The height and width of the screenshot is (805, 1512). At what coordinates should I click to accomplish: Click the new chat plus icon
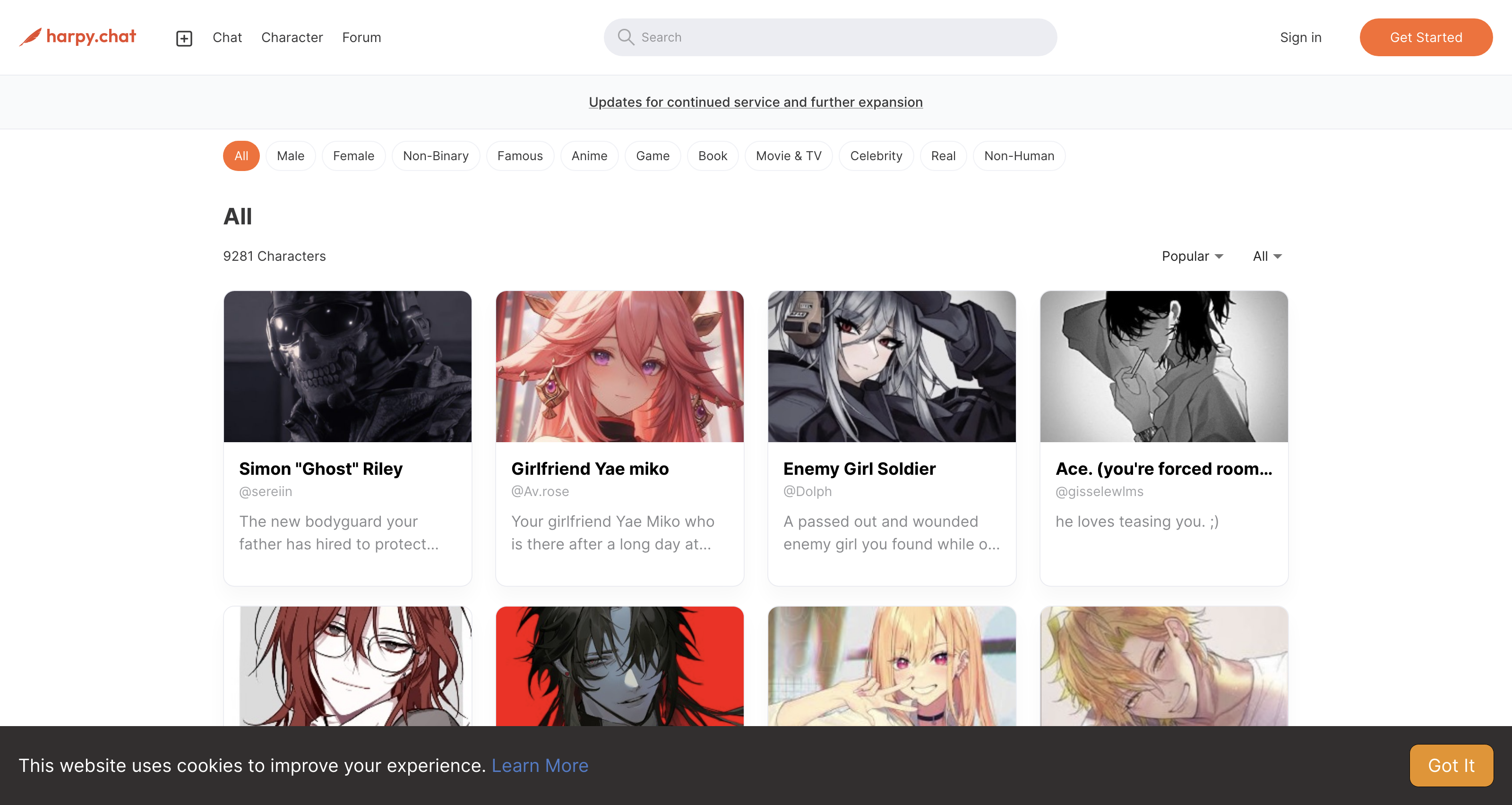point(184,38)
